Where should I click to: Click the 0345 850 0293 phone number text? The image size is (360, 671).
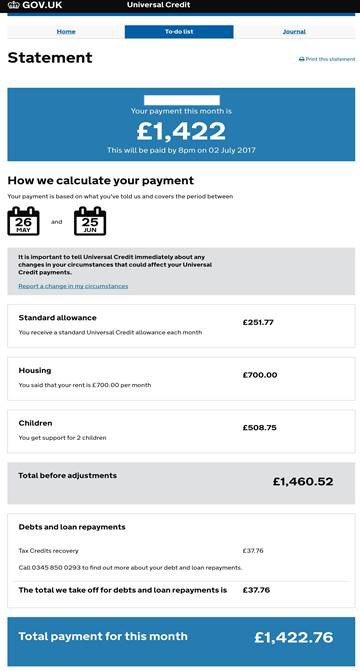click(x=52, y=568)
